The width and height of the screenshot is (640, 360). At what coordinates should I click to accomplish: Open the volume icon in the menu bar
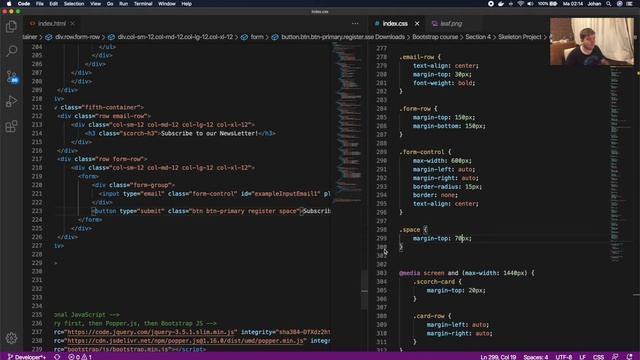pyautogui.click(x=530, y=4)
